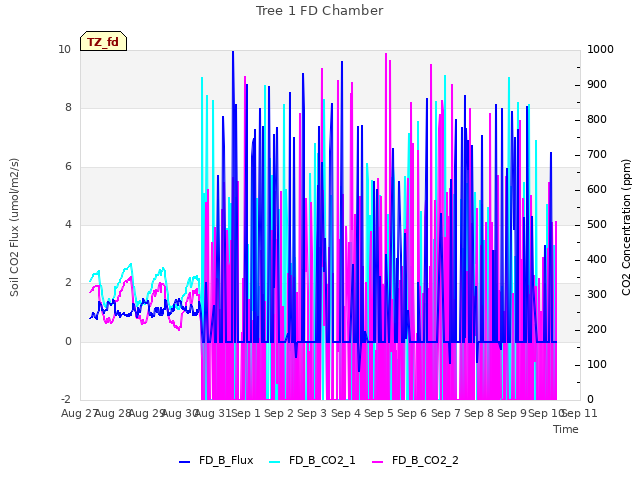Image resolution: width=640 pixels, height=480 pixels.
Task: Toggle FD_B_Flux series in legend
Action: [216, 460]
